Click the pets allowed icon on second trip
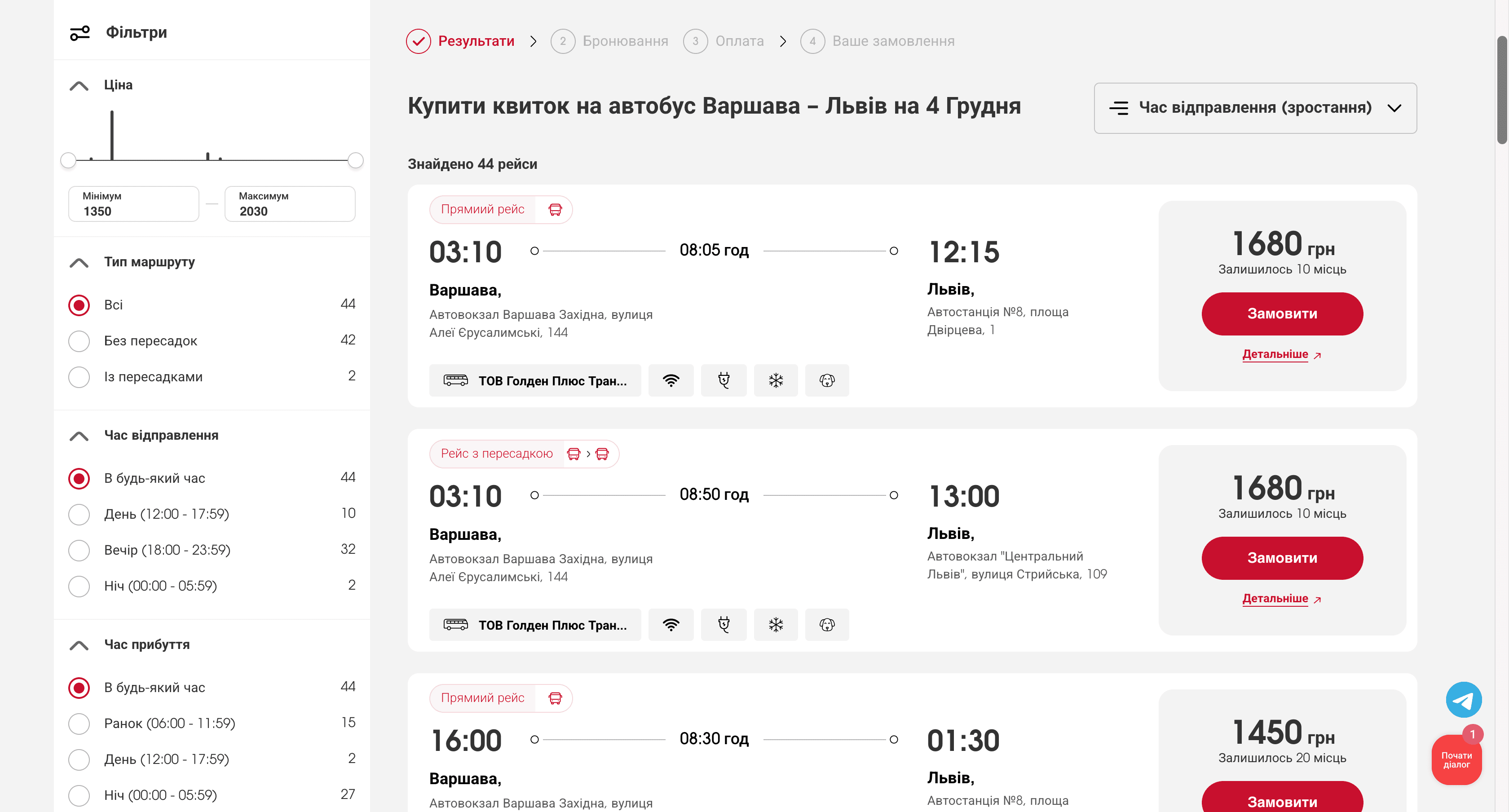The height and width of the screenshot is (812, 1509). (x=827, y=625)
